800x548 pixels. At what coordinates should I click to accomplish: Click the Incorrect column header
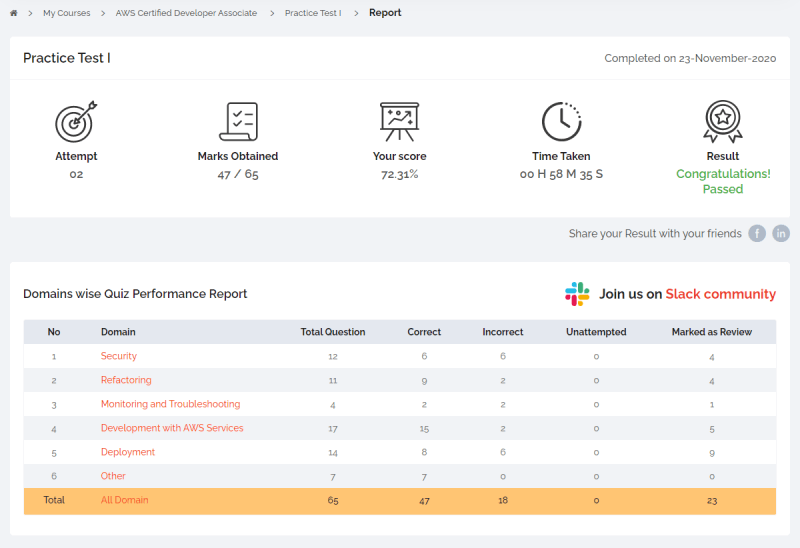tap(503, 332)
